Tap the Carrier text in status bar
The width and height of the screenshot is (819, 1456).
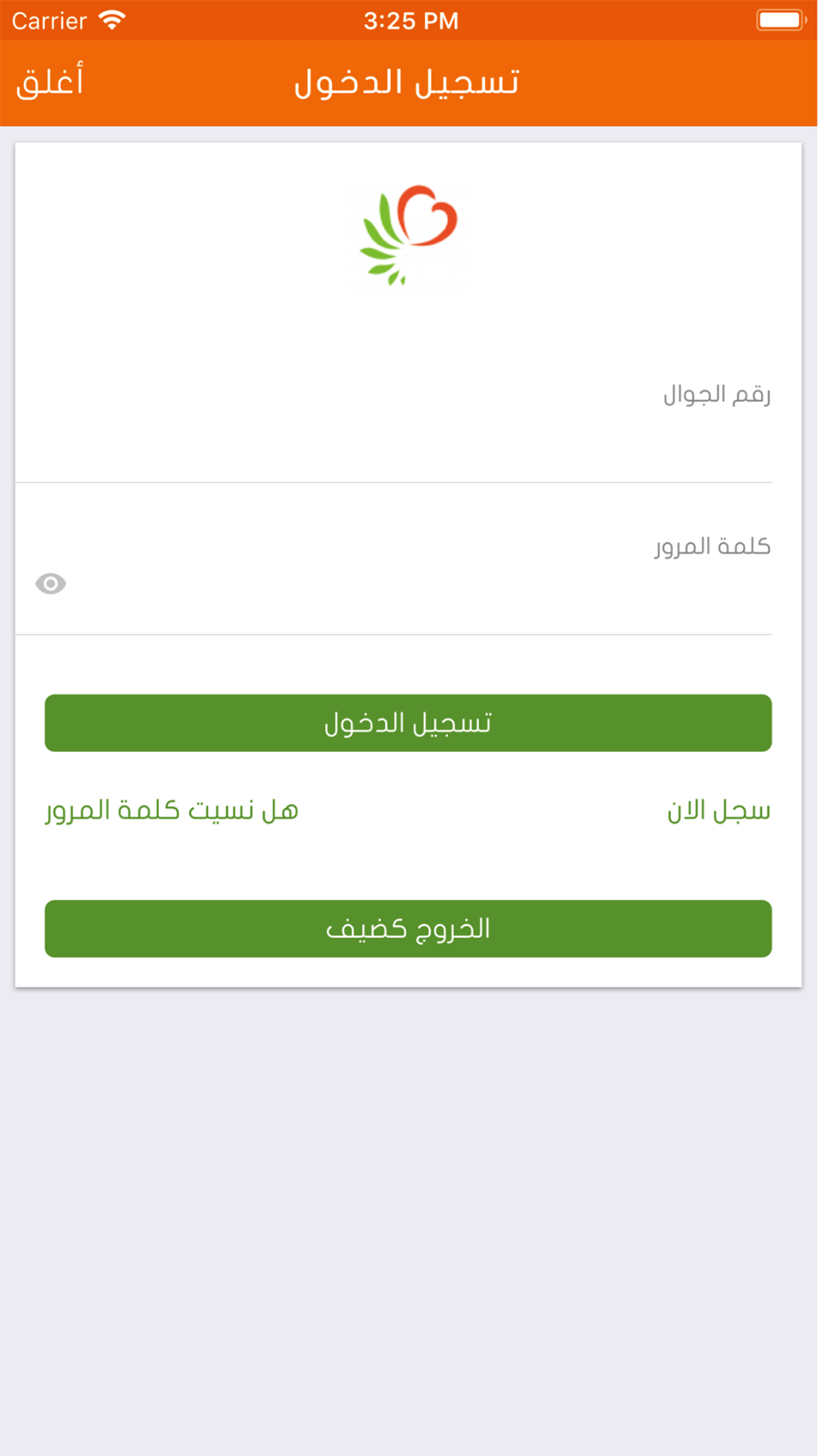[49, 20]
